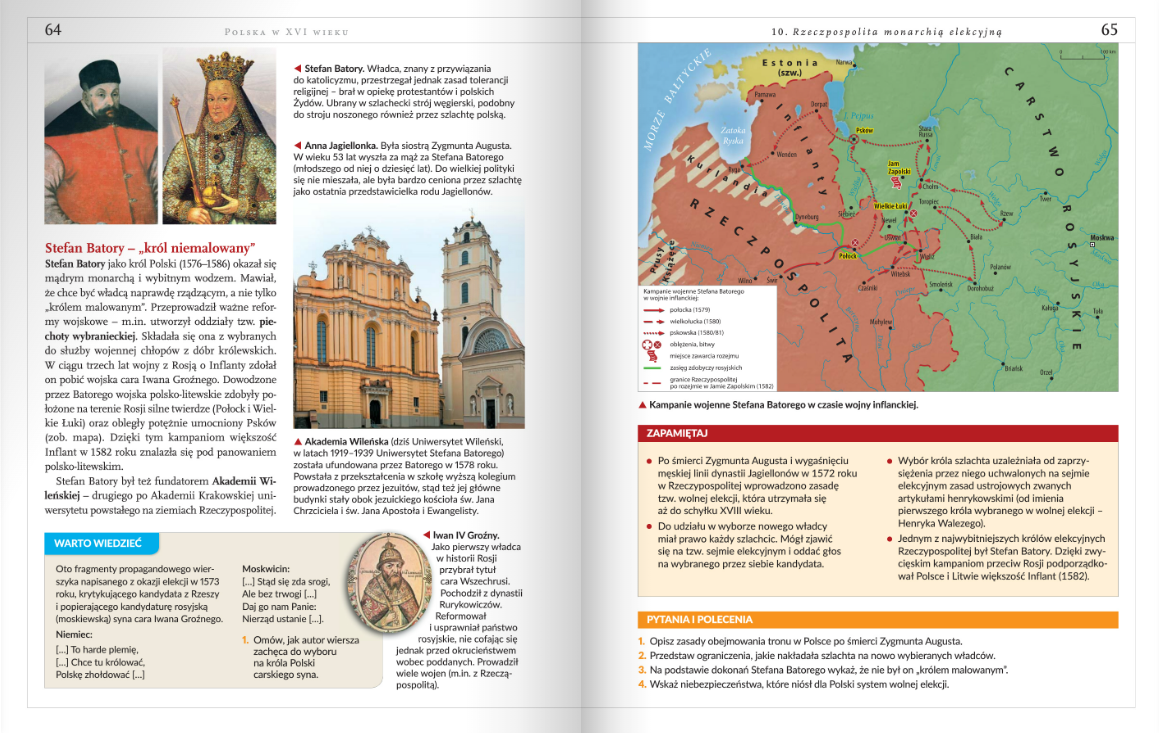The height and width of the screenshot is (733, 1159).
Task: Click question 2 "Przedstaw ograniczenia"
Action: click(817, 655)
